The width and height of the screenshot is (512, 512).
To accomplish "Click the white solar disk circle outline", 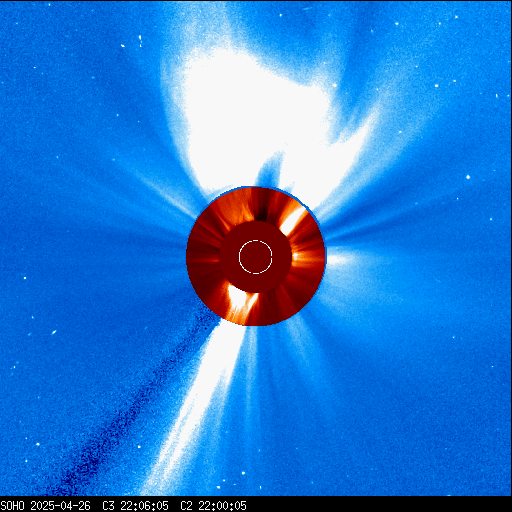I will (x=256, y=257).
